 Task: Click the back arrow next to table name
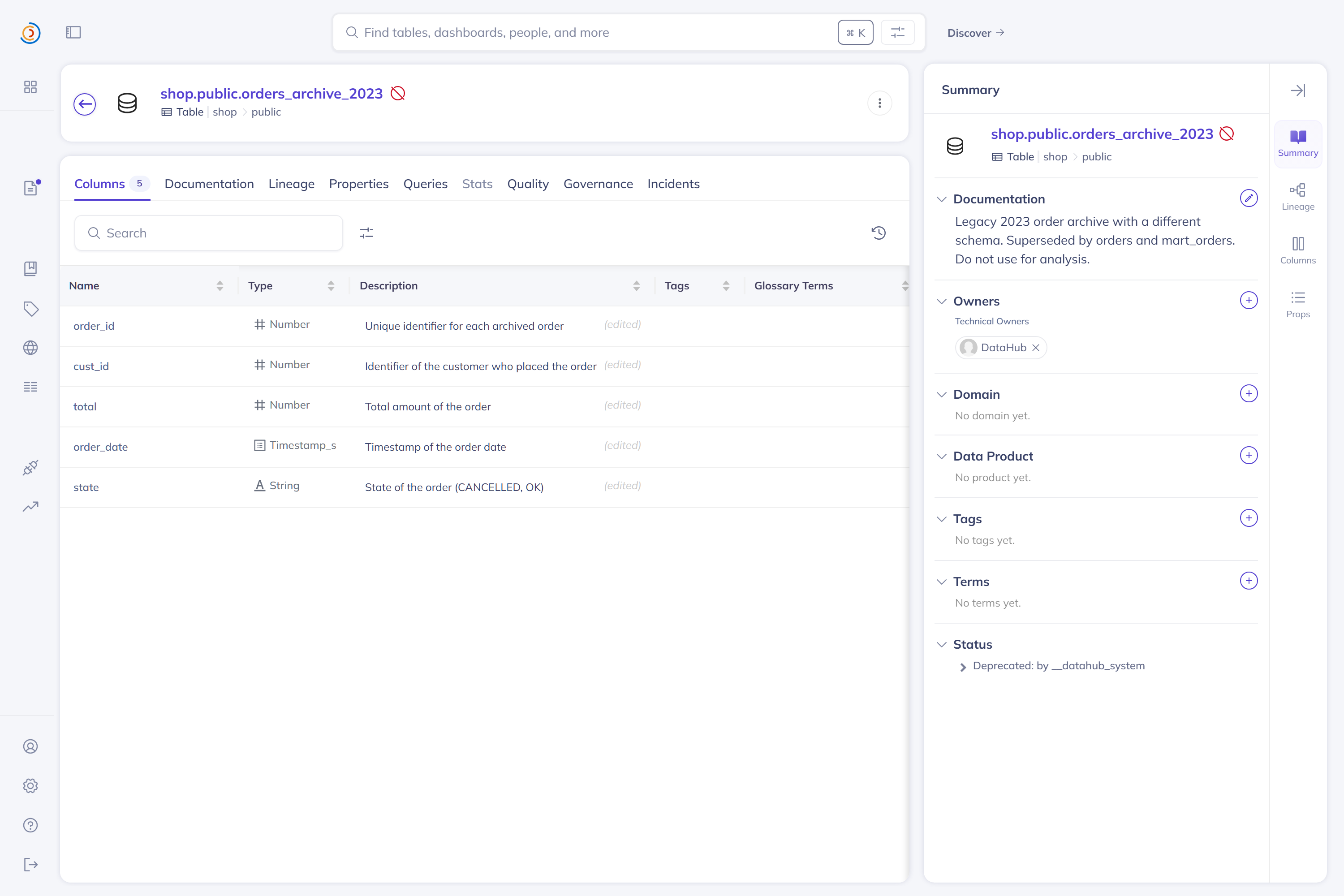click(x=85, y=104)
